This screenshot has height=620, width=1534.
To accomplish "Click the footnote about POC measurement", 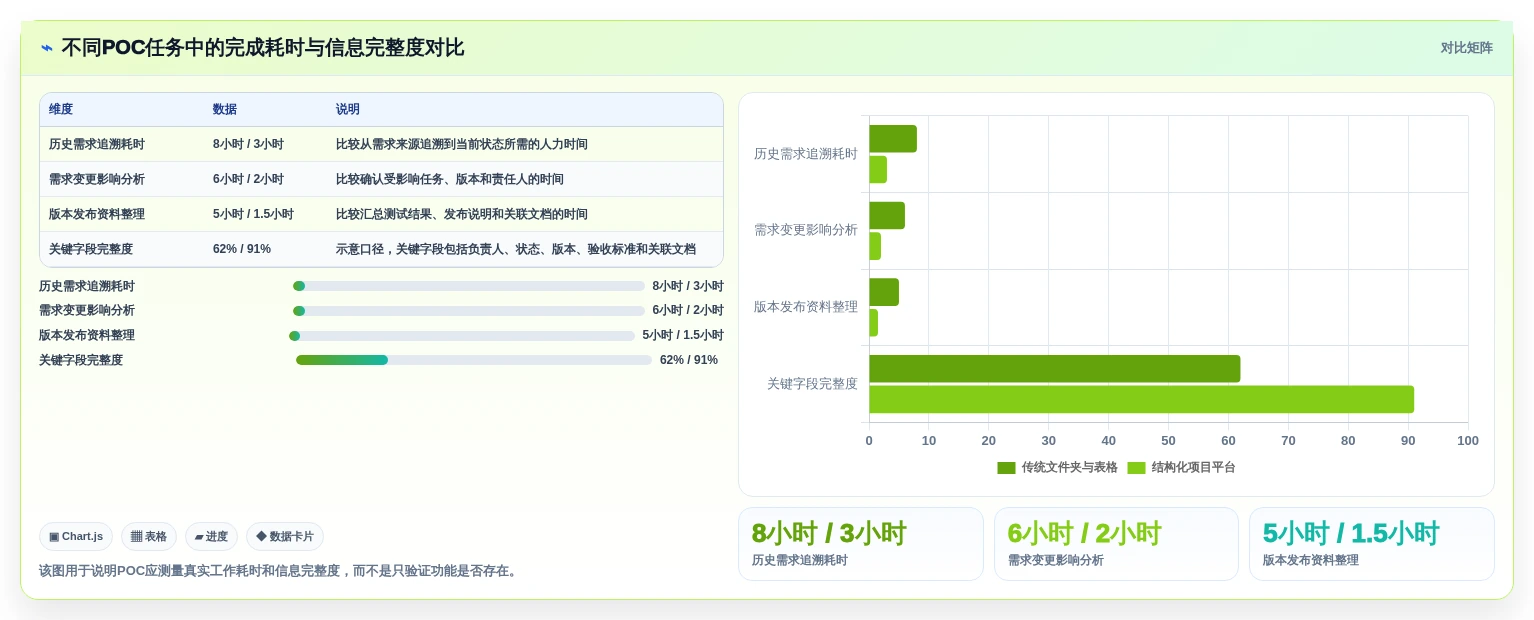I will coord(280,571).
